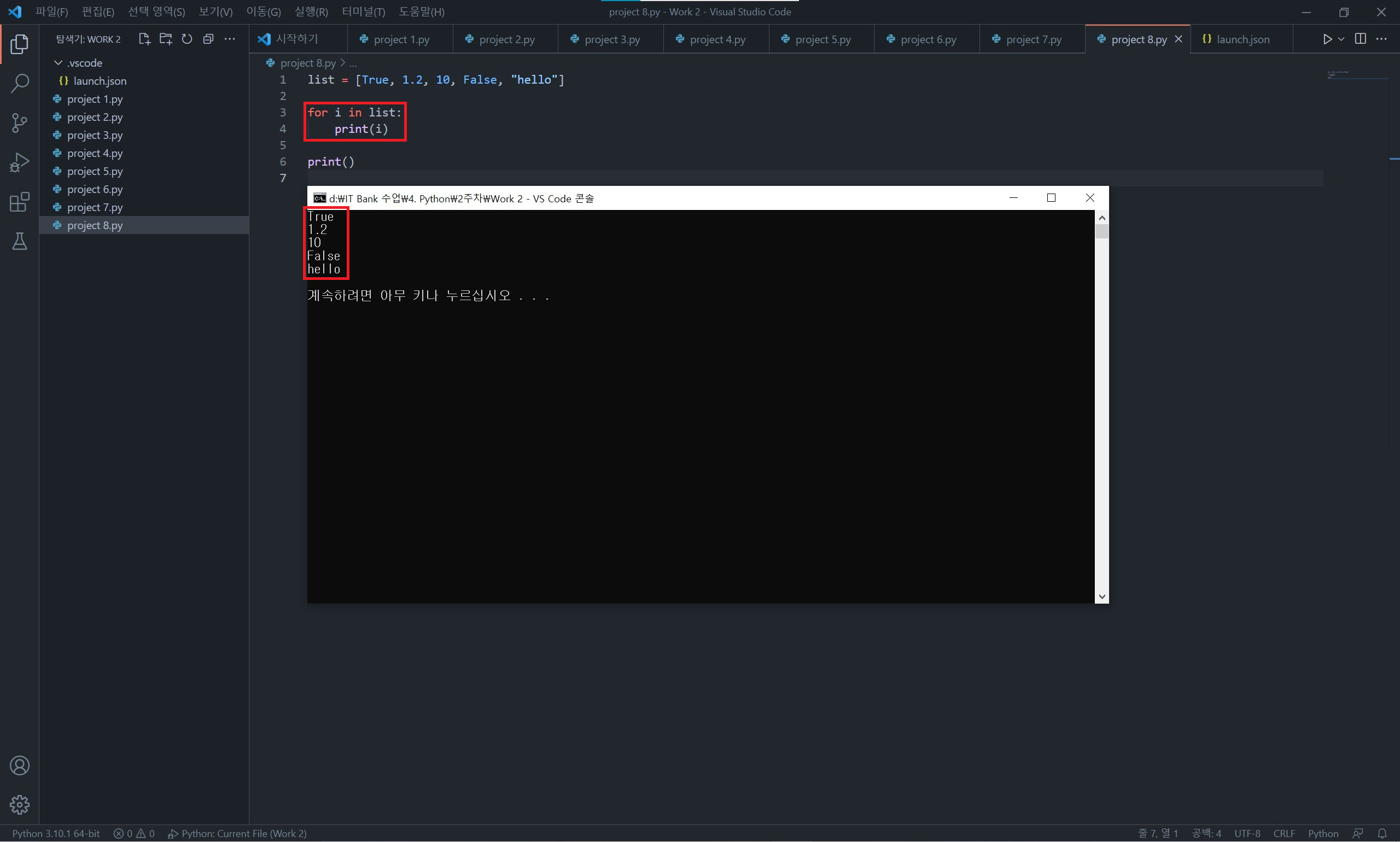Collapse all folders in explorer
1400x842 pixels.
tap(208, 39)
